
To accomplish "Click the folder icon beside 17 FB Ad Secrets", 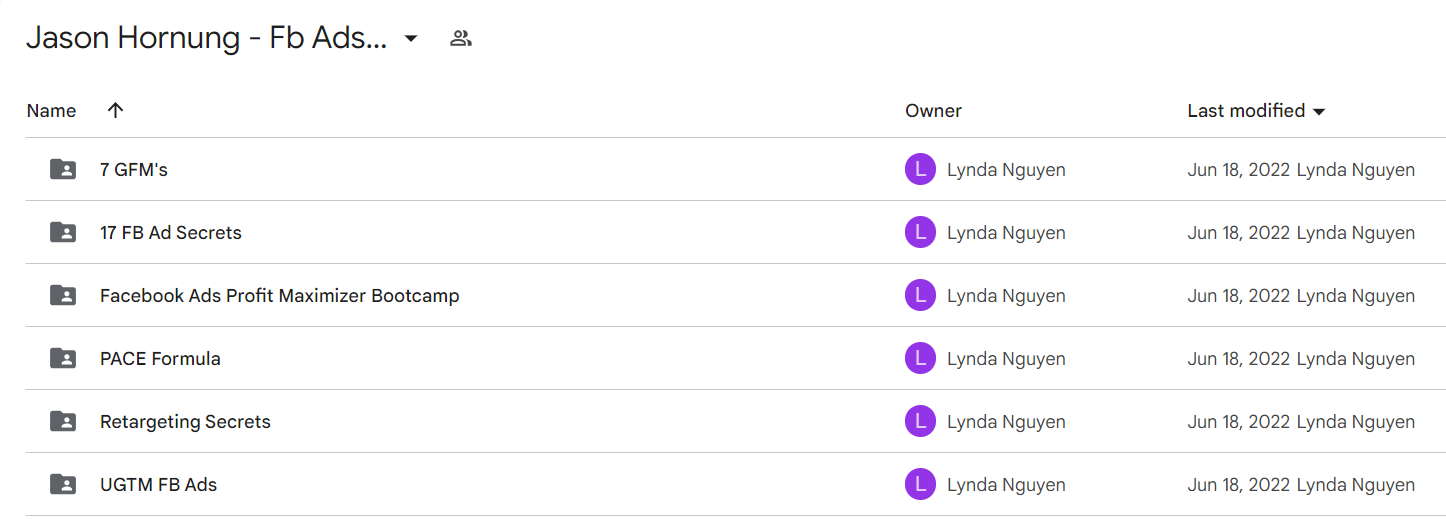I will tap(63, 232).
